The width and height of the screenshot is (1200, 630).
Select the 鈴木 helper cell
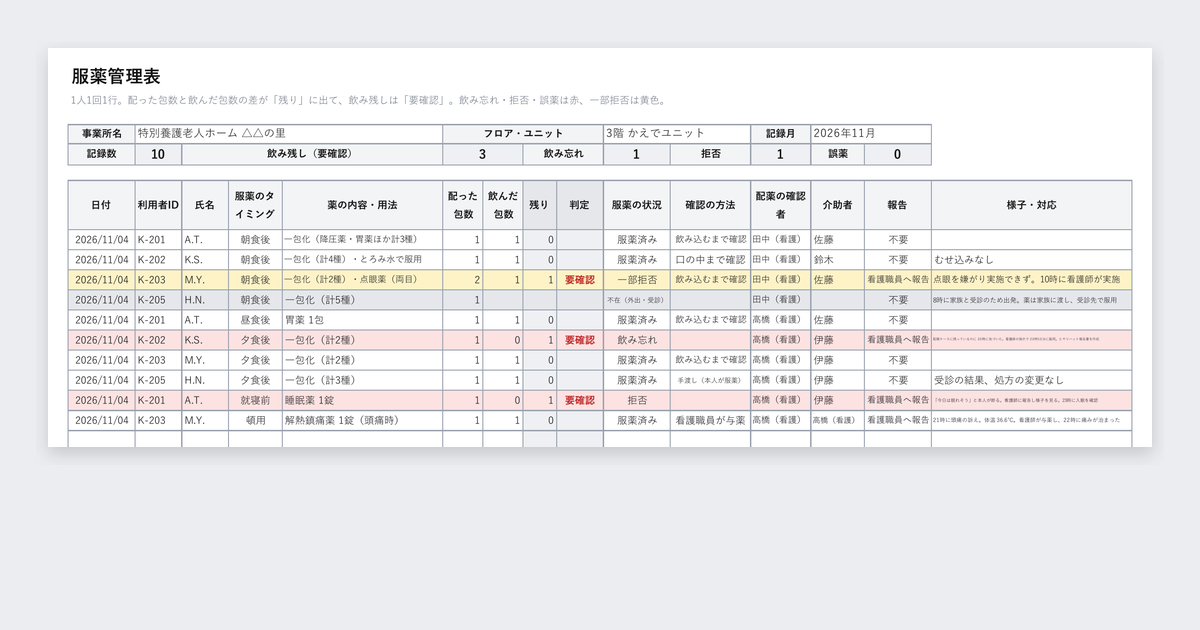coord(838,260)
